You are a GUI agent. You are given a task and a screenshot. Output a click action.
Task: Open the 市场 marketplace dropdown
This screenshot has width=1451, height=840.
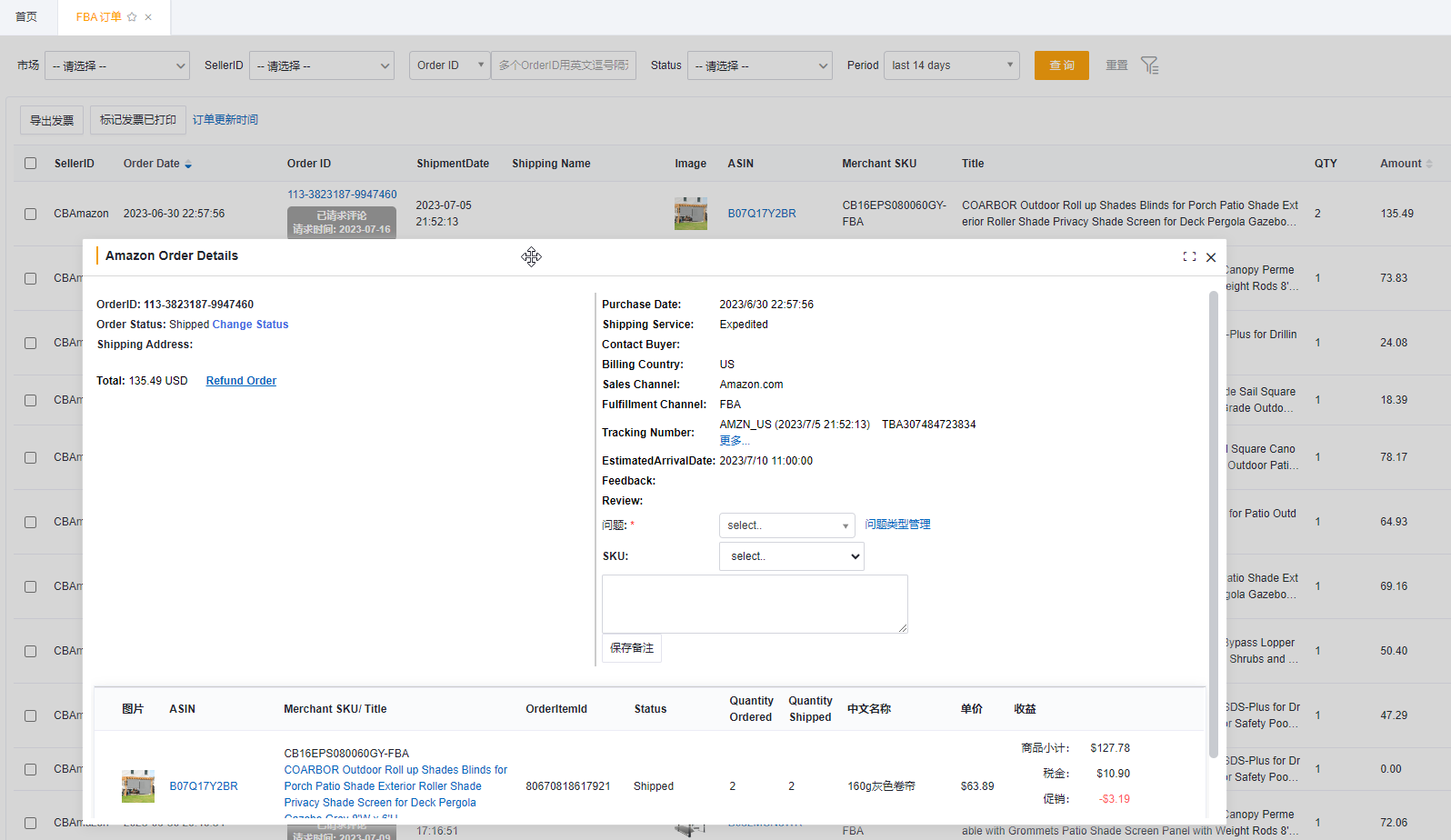point(117,65)
